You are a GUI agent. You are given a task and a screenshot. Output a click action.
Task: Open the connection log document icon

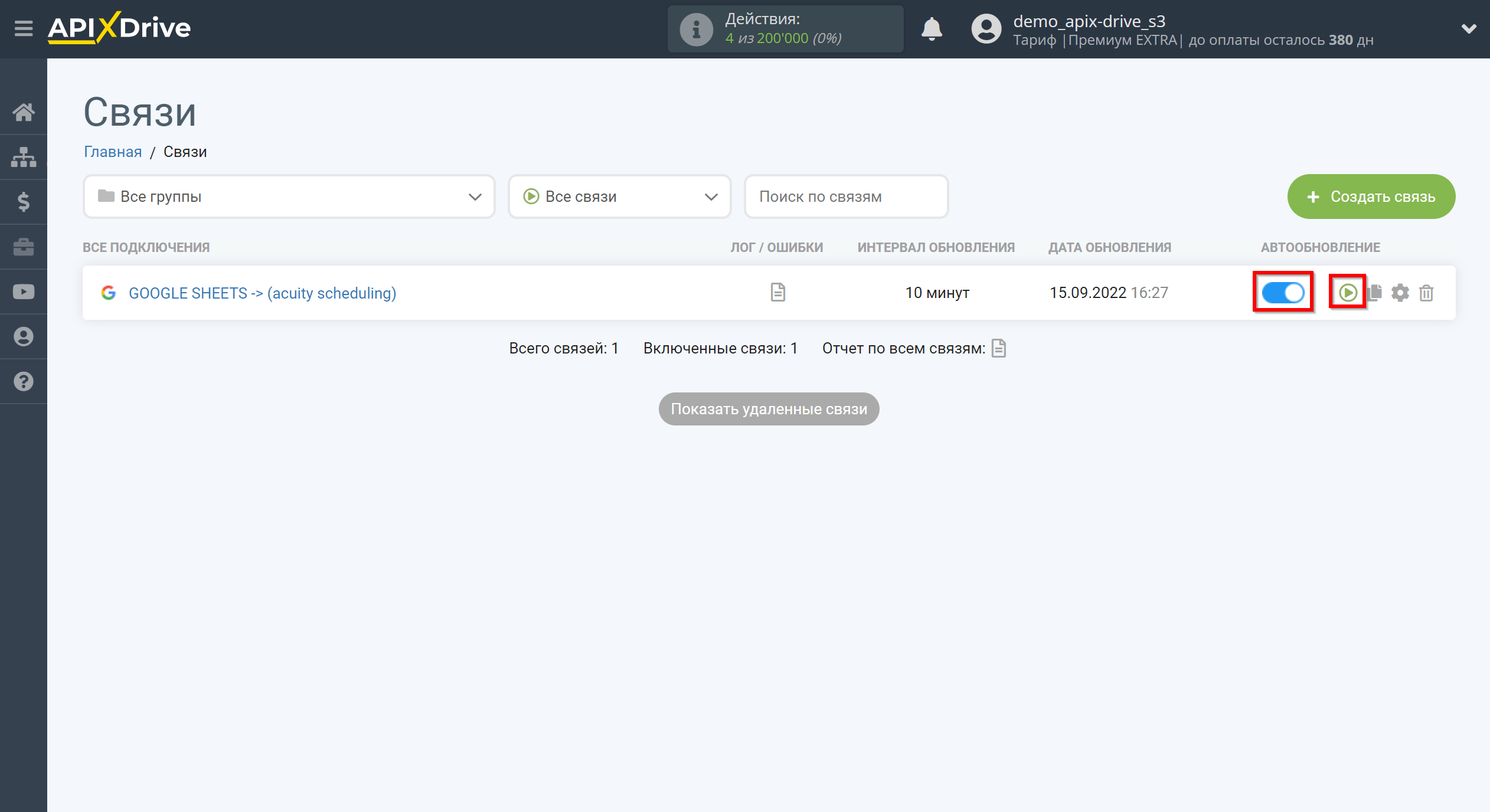click(x=778, y=292)
